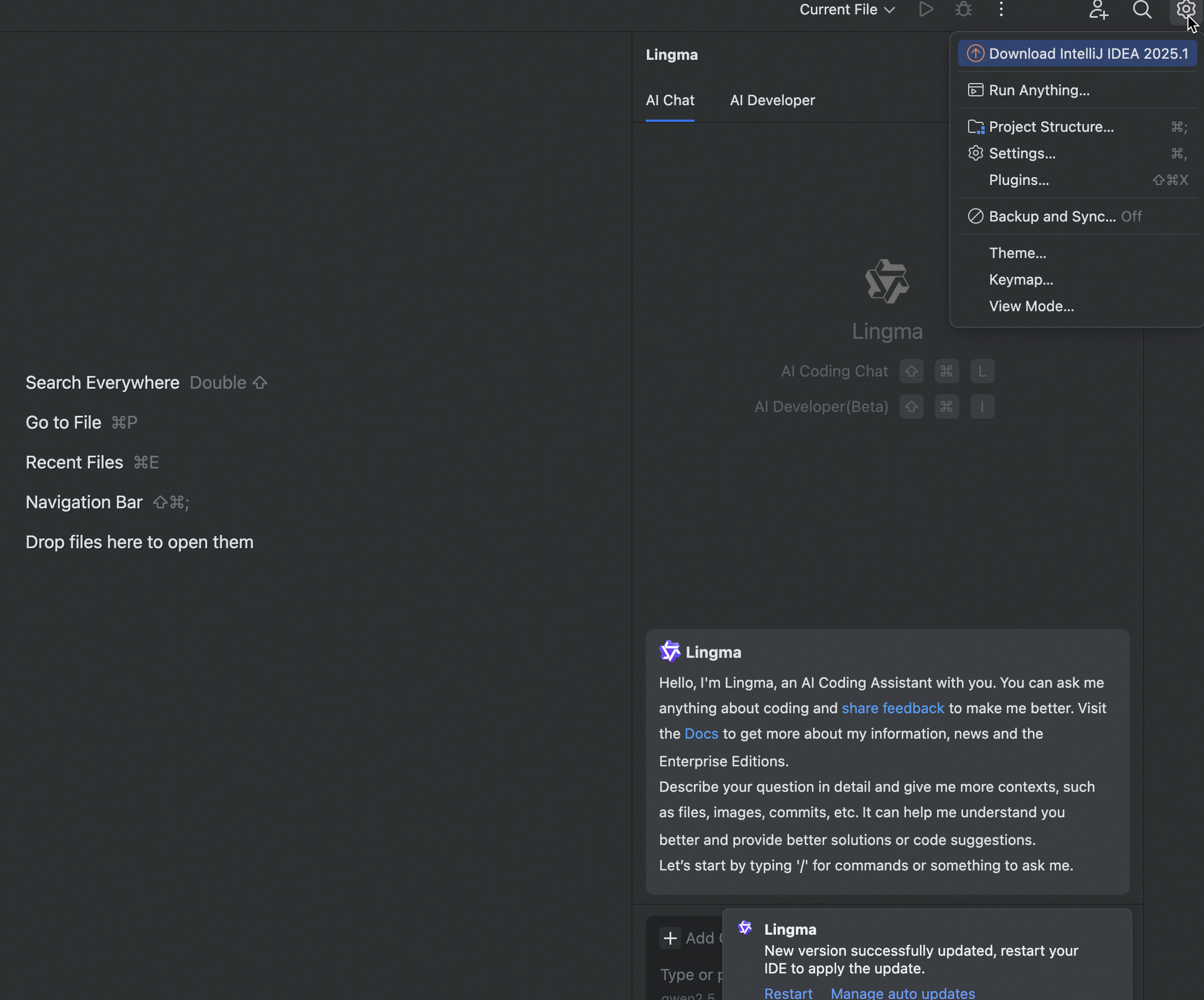
Task: Select the AI Chat tab
Action: (670, 100)
